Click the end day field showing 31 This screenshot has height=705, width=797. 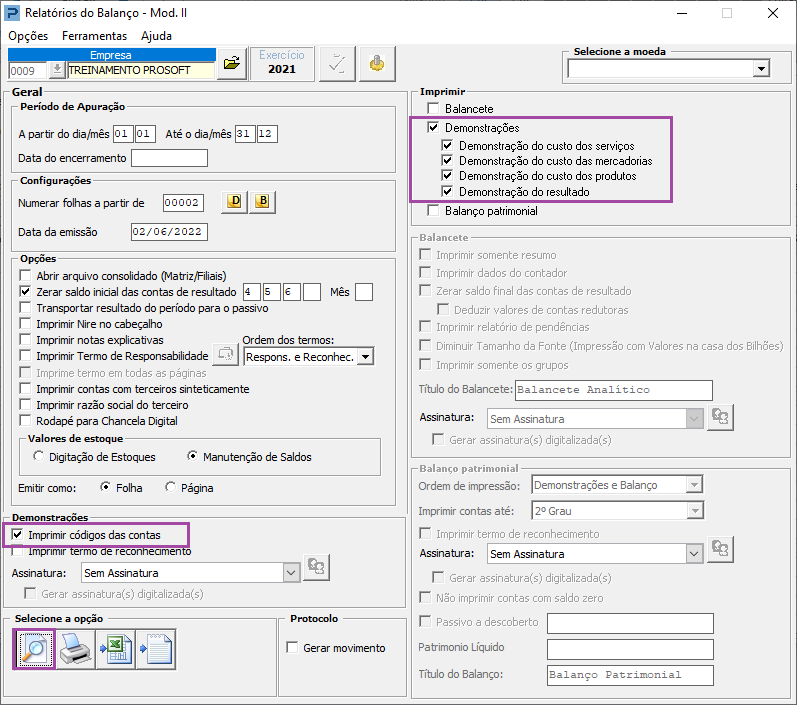point(245,134)
